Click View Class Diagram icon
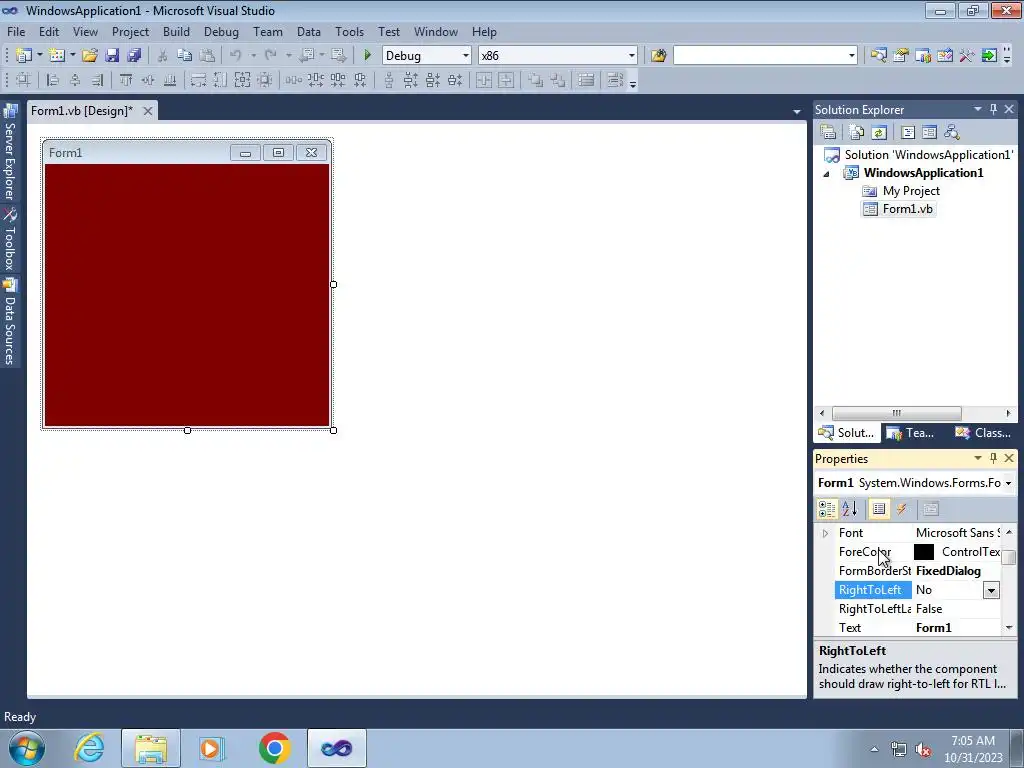Viewport: 1024px width, 768px height. (x=952, y=133)
